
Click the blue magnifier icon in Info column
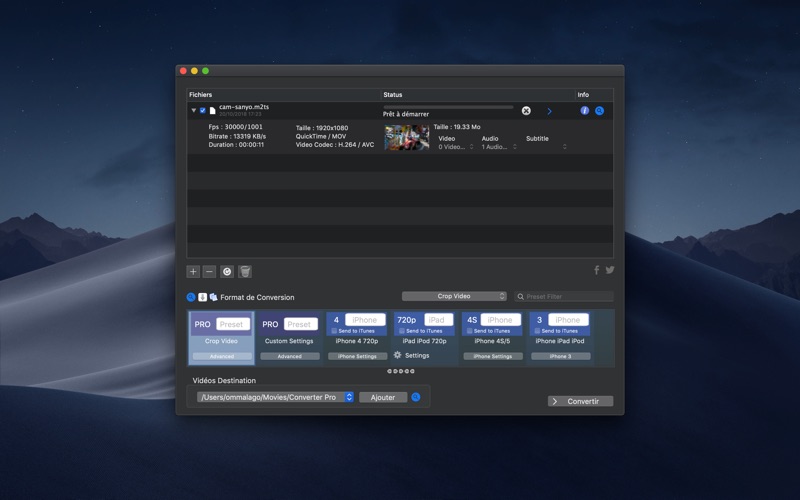click(x=599, y=110)
